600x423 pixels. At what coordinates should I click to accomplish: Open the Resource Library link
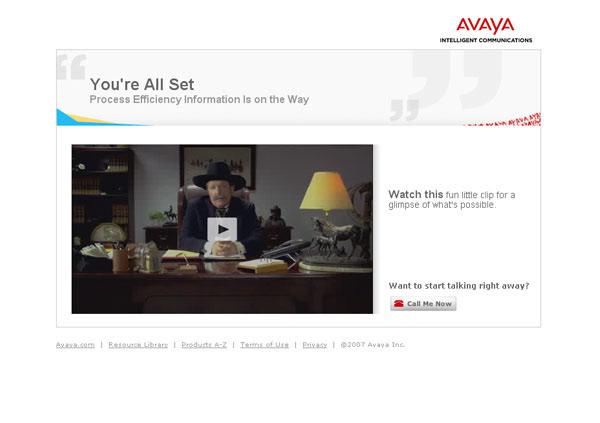pyautogui.click(x=138, y=345)
